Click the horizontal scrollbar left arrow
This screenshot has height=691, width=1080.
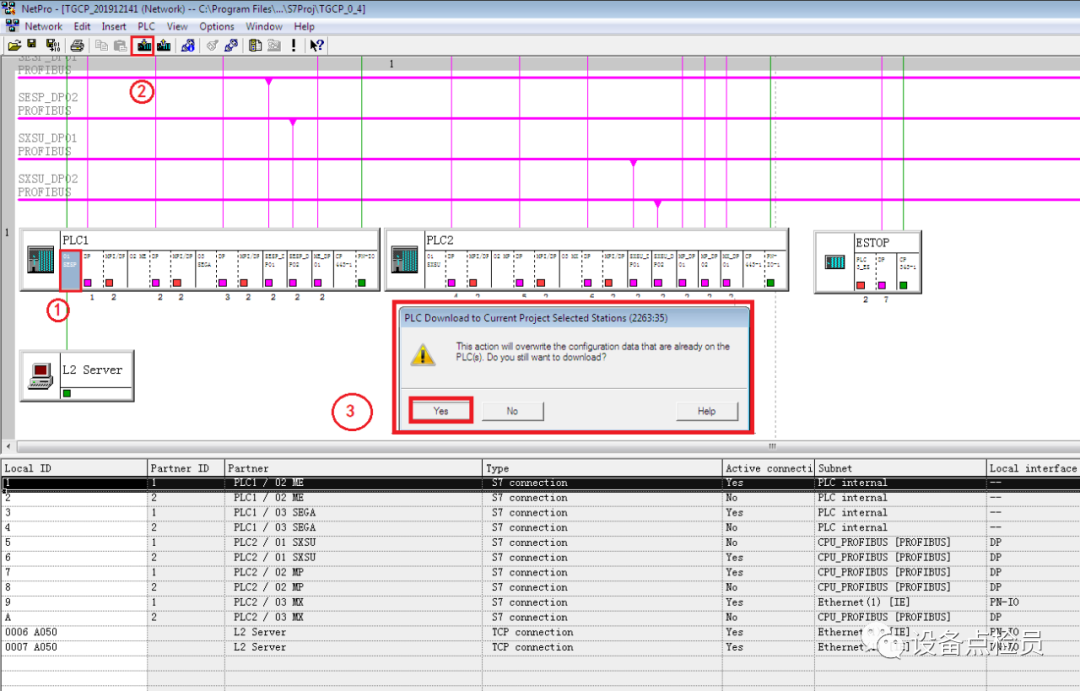click(8, 446)
